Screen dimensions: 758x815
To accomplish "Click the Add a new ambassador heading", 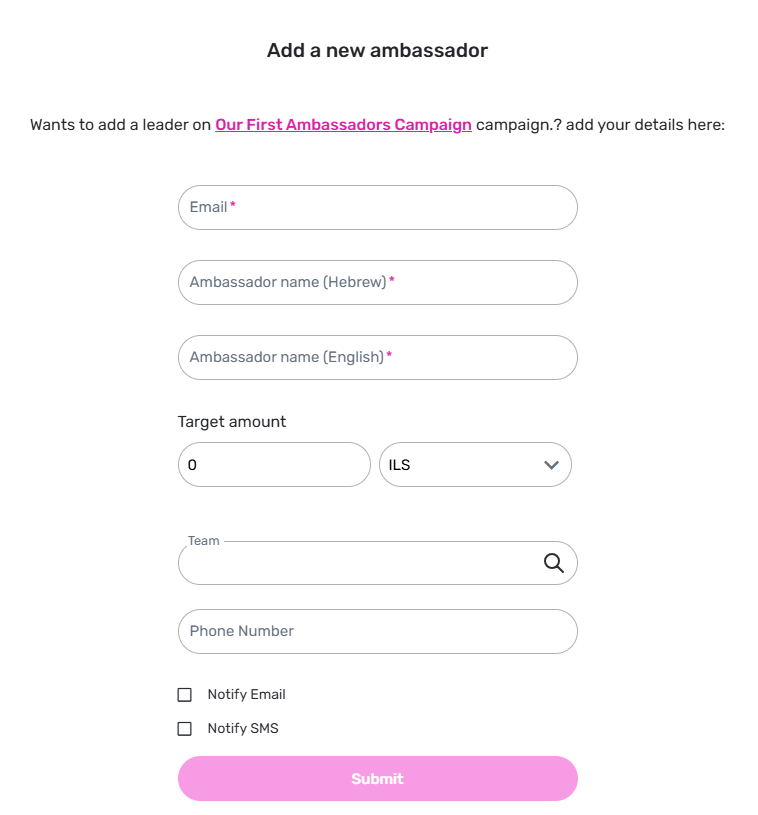I will [377, 50].
